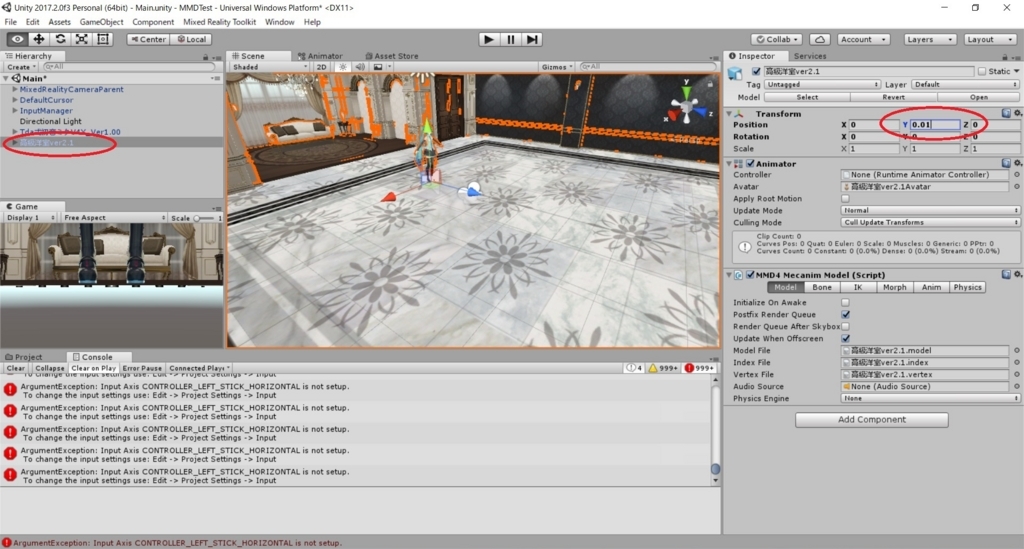The height and width of the screenshot is (549, 1024).
Task: Select the Rotate tool
Action: click(60, 39)
